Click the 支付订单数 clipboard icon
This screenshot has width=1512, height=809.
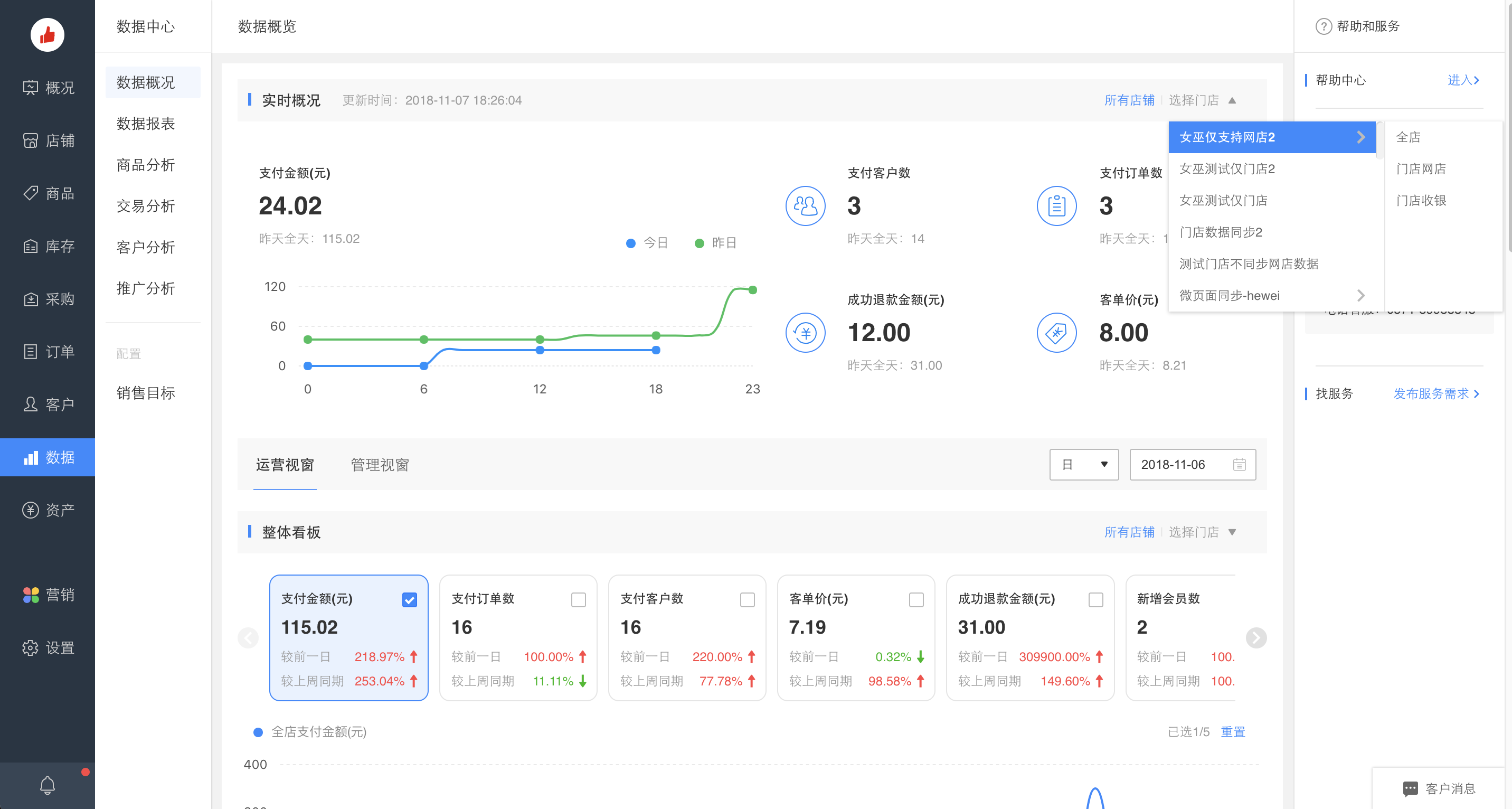tap(1056, 206)
